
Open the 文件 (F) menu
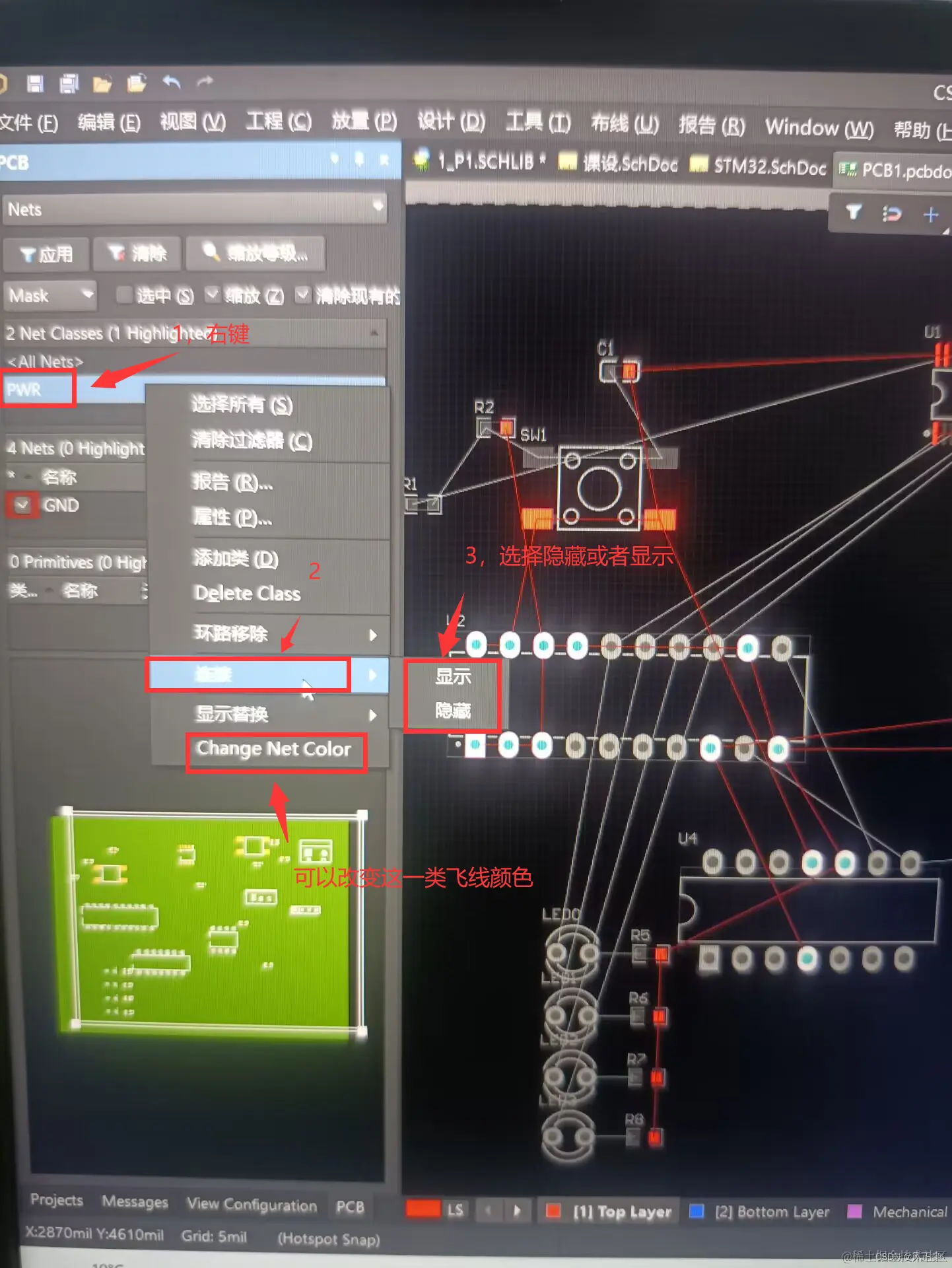[x=28, y=123]
